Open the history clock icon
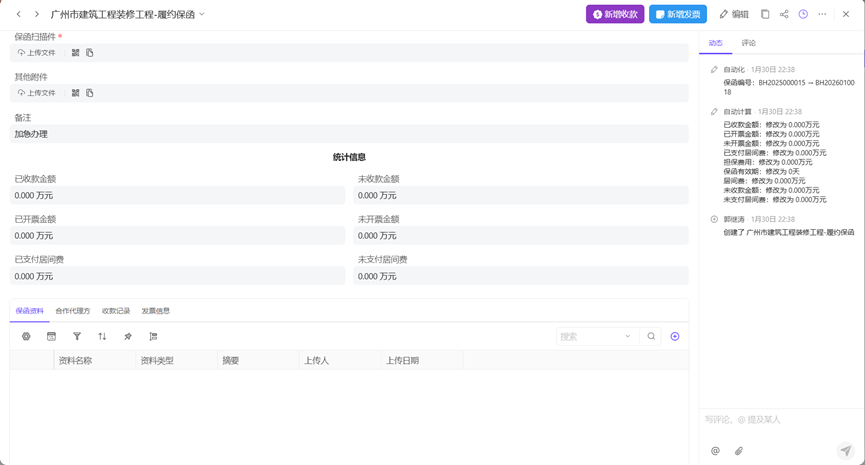Viewport: 865px width, 465px height. [x=803, y=15]
